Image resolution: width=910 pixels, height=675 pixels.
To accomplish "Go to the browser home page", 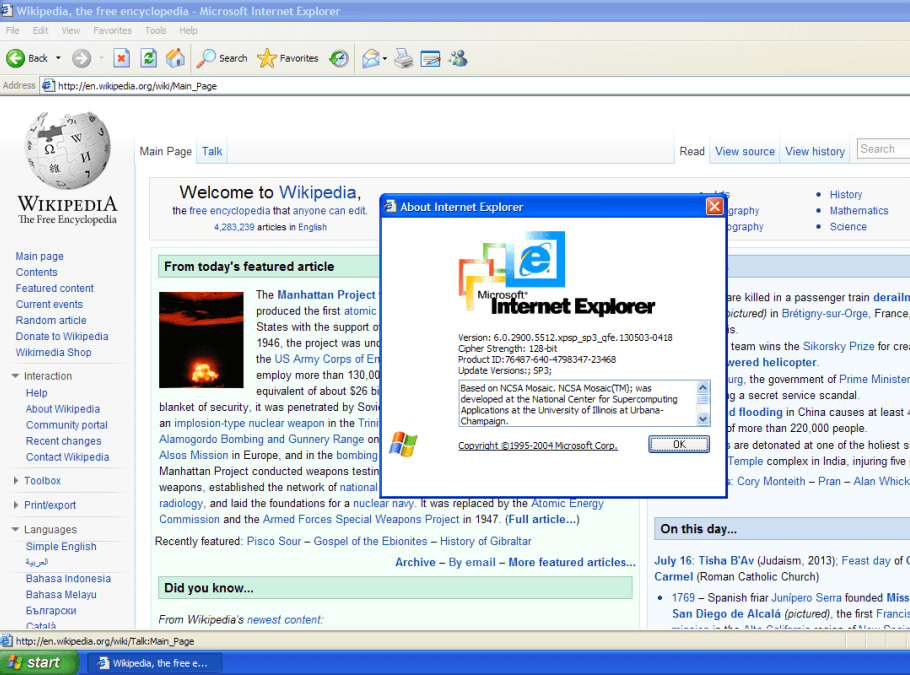I will pyautogui.click(x=174, y=58).
